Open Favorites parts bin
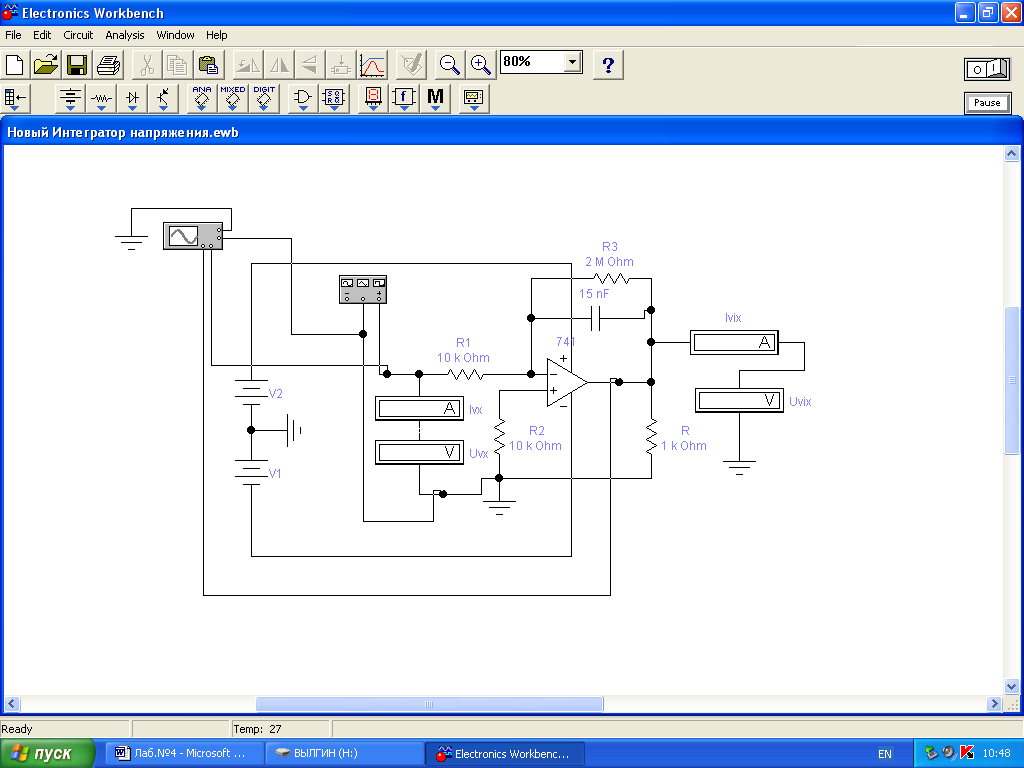Screen dimensions: 1024x768 point(15,99)
